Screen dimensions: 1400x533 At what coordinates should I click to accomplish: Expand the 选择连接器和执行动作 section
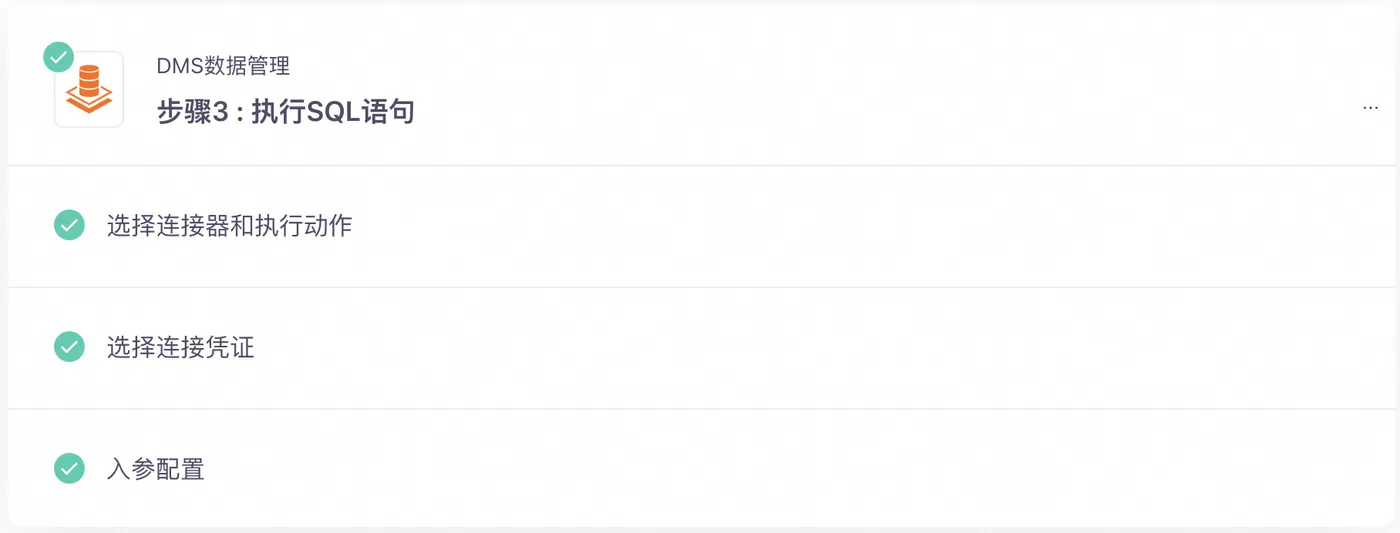point(701,226)
